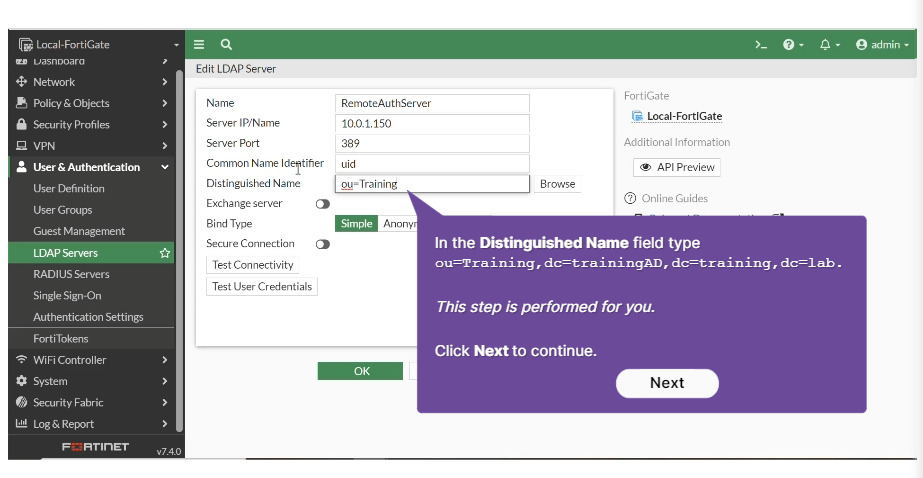This screenshot has width=923, height=478.
Task: Click the Local-FortiGate link in right panel
Action: (684, 116)
